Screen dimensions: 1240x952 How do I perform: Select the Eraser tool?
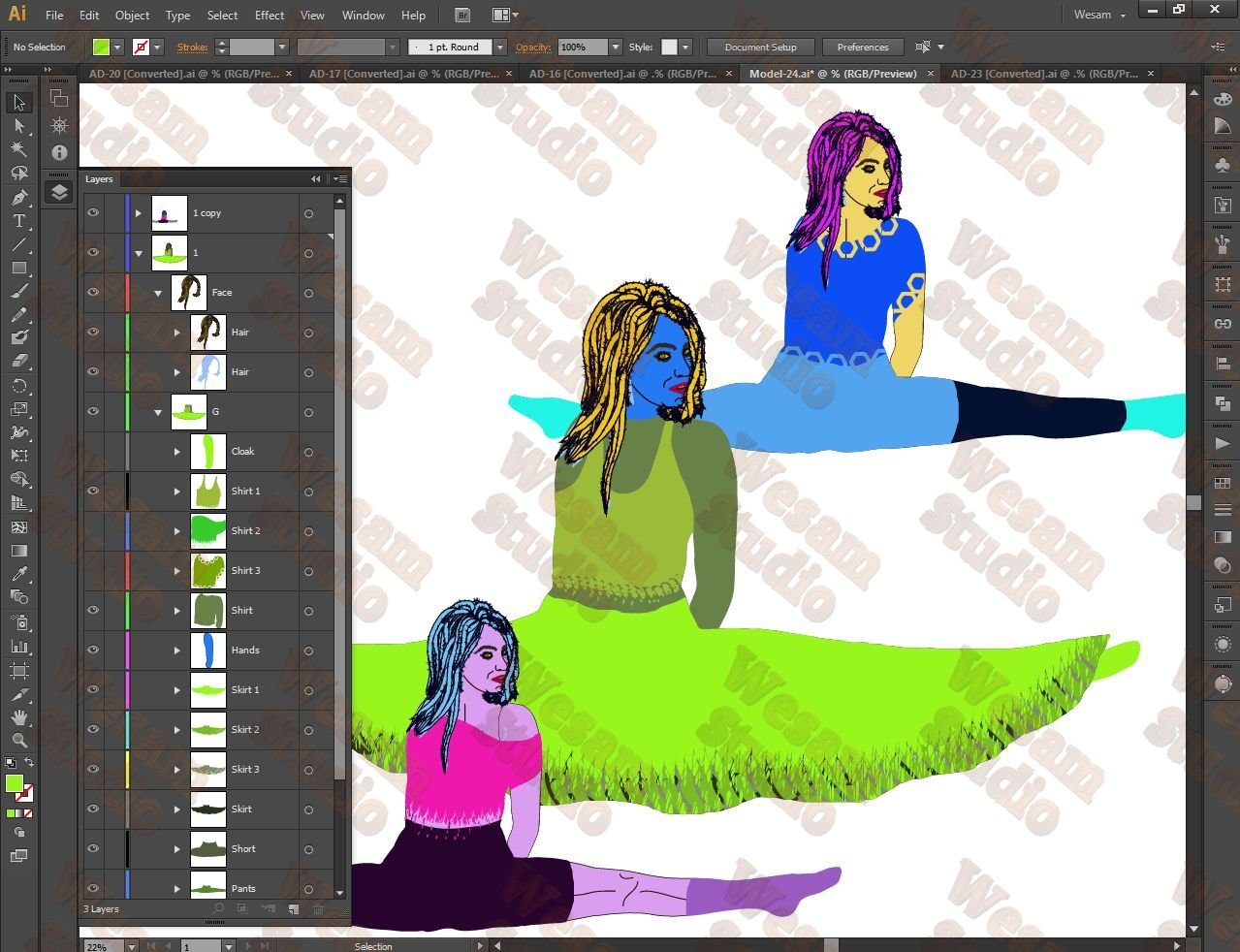(x=18, y=361)
